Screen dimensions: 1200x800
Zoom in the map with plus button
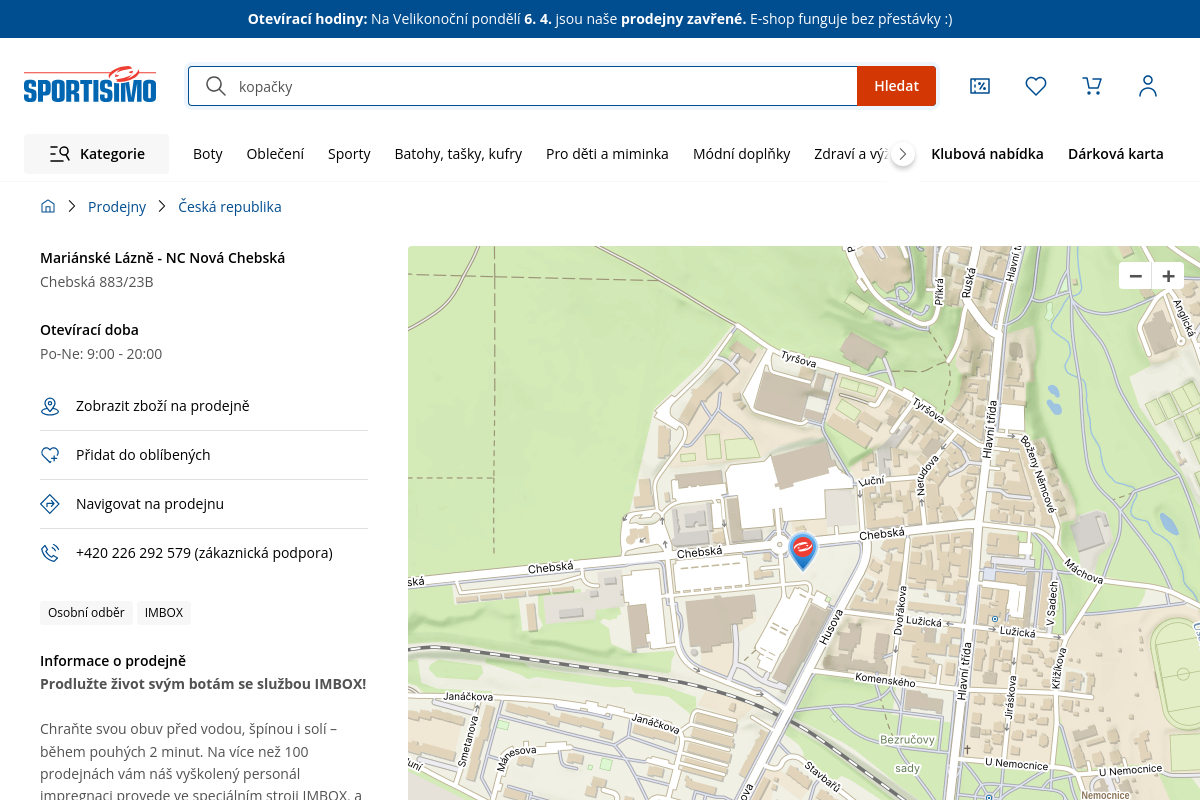pyautogui.click(x=1168, y=276)
